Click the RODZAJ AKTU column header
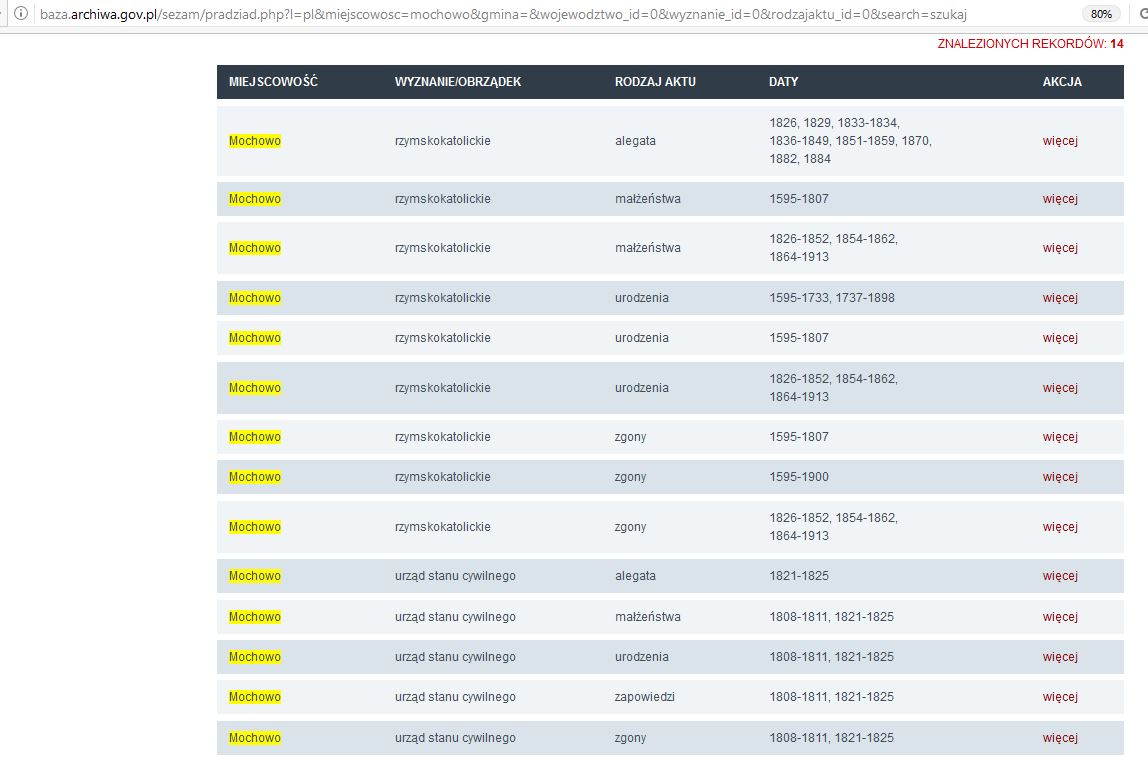This screenshot has height=766, width=1148. click(x=655, y=82)
